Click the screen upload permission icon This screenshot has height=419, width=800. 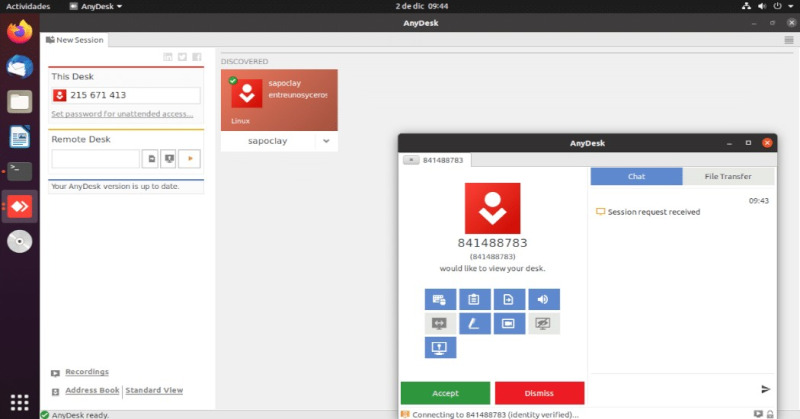(x=440, y=348)
